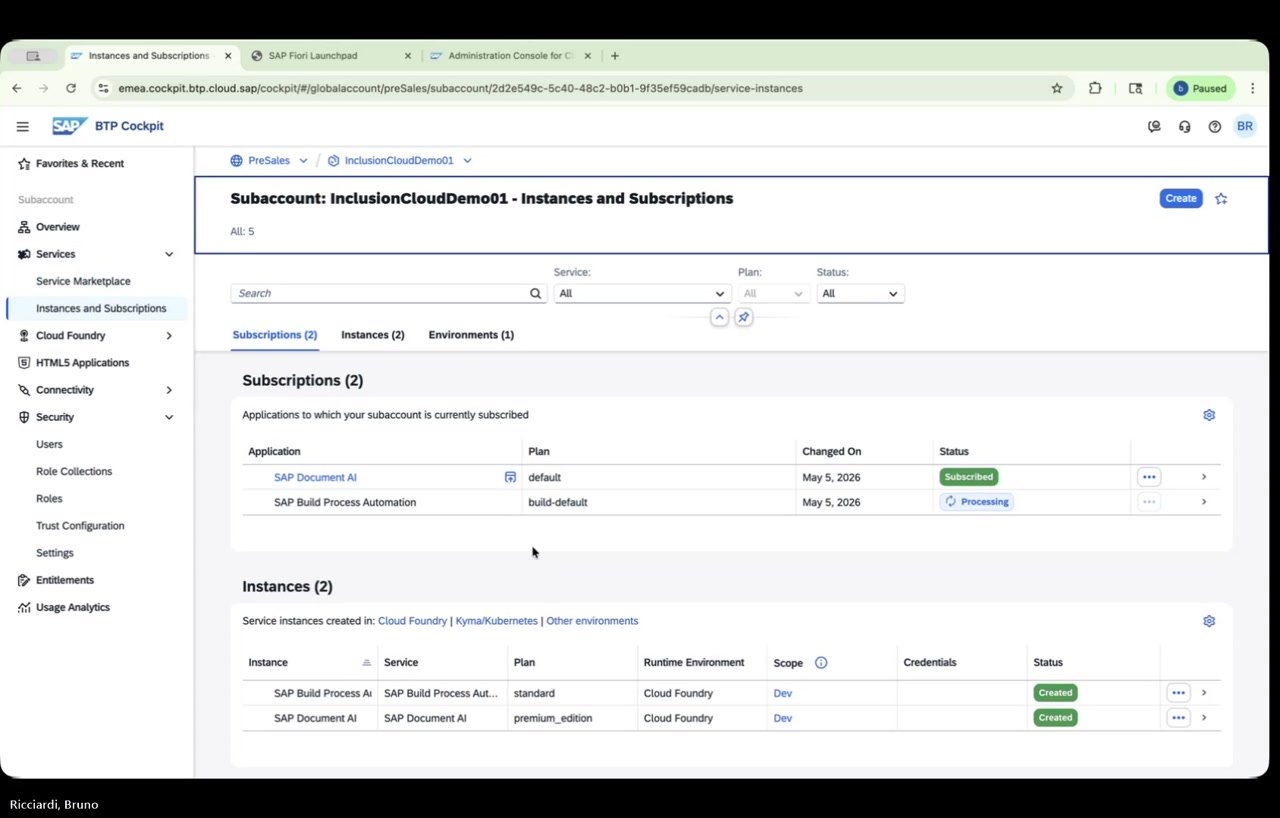
Task: Open the Plan filter dropdown
Action: (772, 294)
